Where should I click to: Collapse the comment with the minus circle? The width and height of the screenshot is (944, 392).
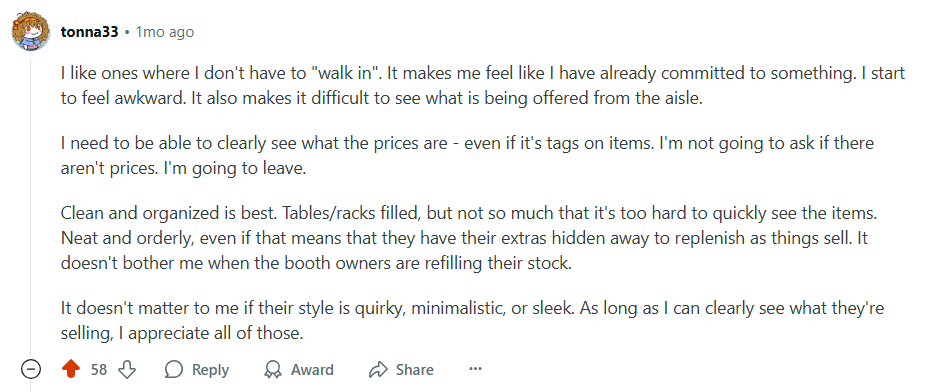pyautogui.click(x=31, y=369)
